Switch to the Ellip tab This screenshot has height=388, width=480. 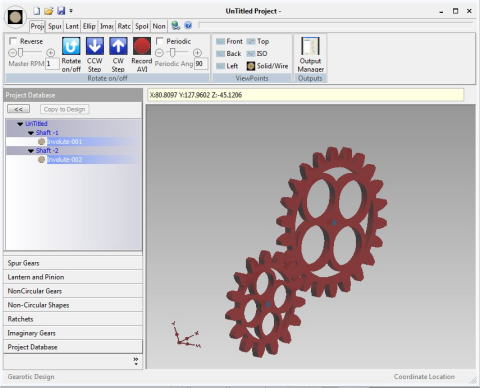click(89, 26)
